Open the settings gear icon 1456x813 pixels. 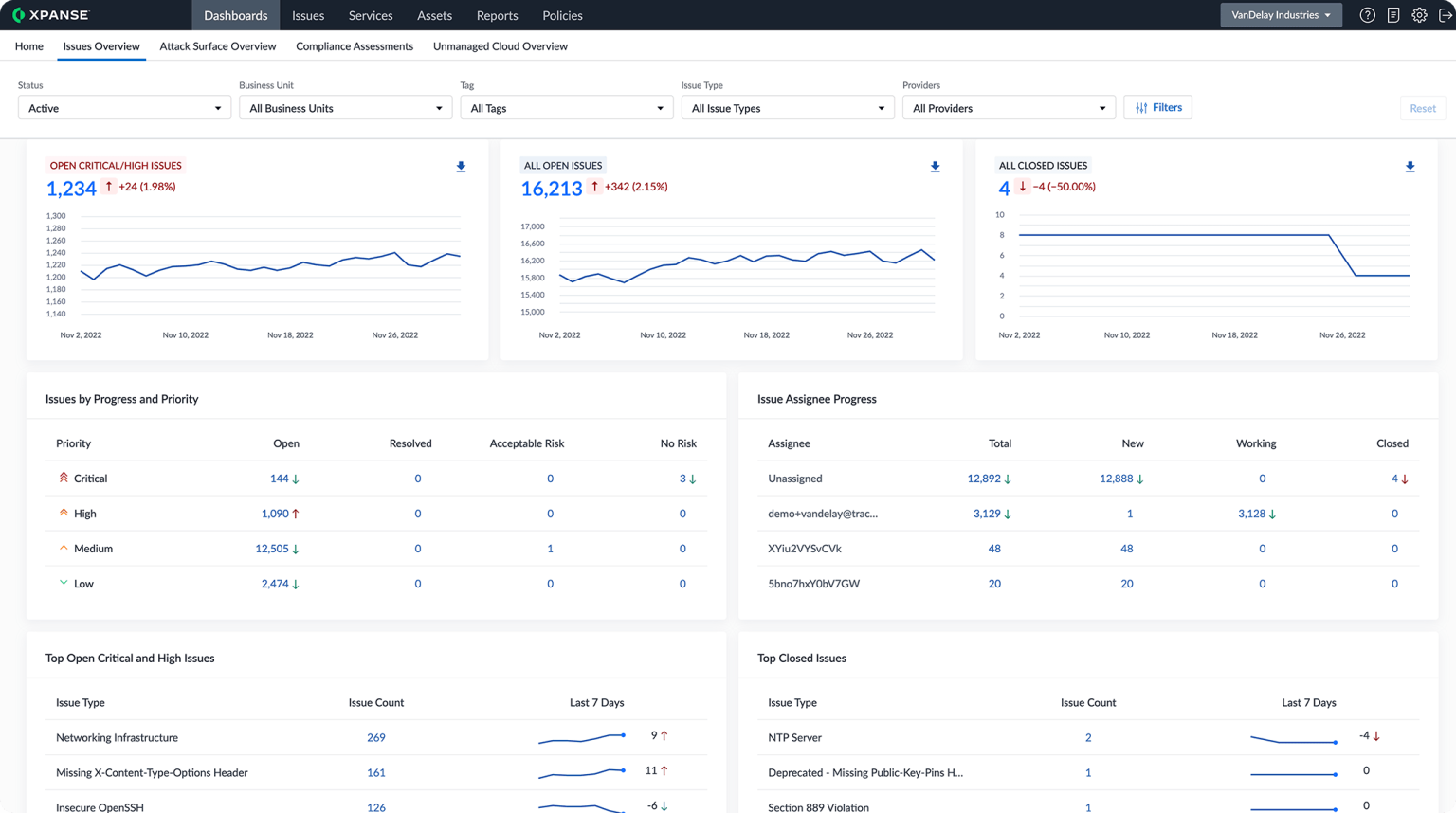pyautogui.click(x=1418, y=14)
